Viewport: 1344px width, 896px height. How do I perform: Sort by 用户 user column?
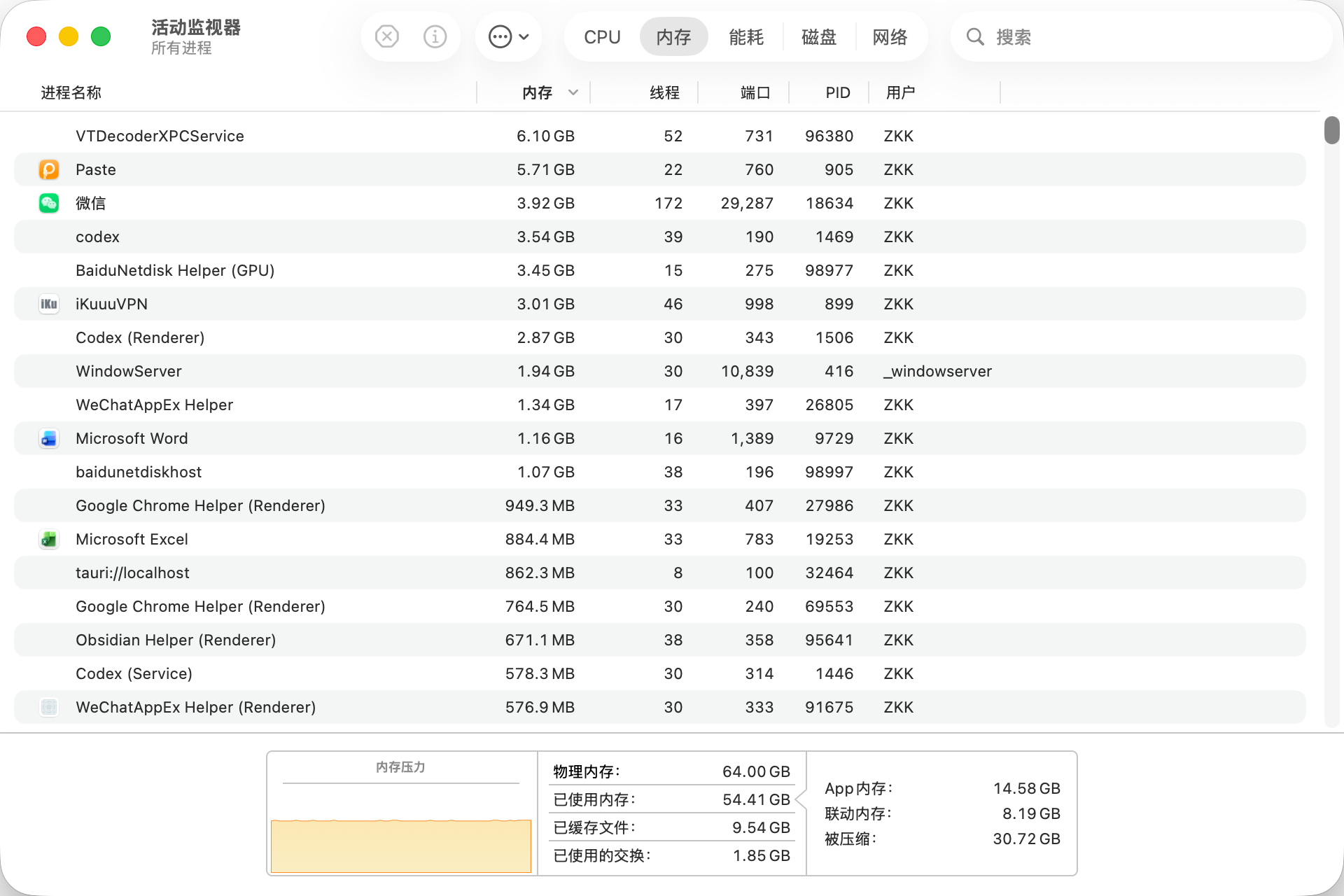coord(901,92)
